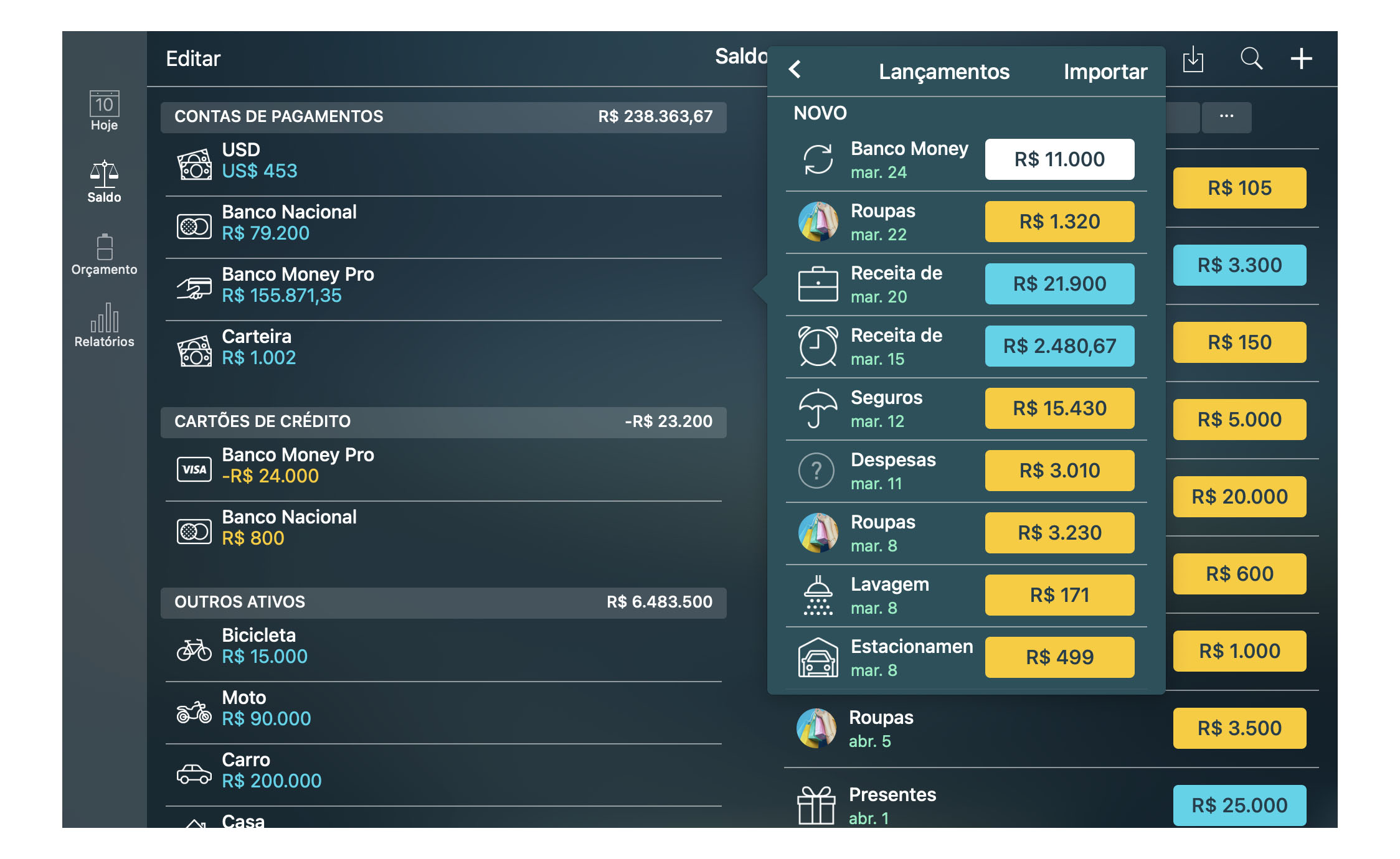
Task: Click the R$ 5.000 amount button
Action: coord(1239,420)
